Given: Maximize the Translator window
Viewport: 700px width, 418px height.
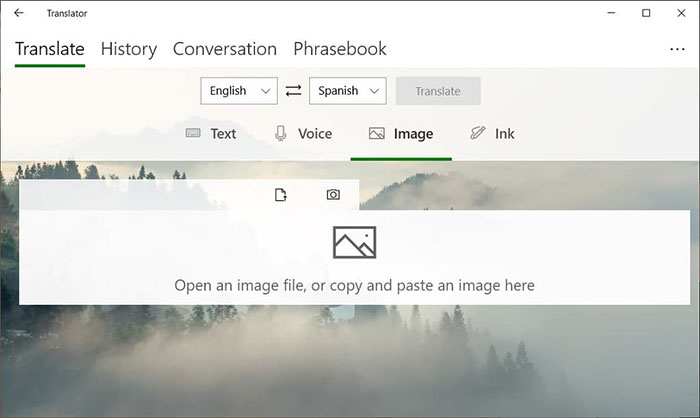Looking at the screenshot, I should coord(646,13).
